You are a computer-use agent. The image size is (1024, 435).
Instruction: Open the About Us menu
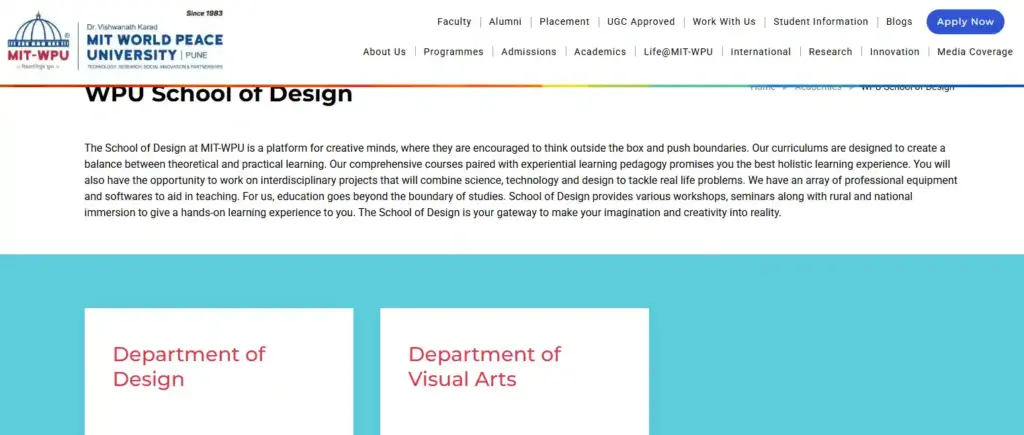pos(384,52)
